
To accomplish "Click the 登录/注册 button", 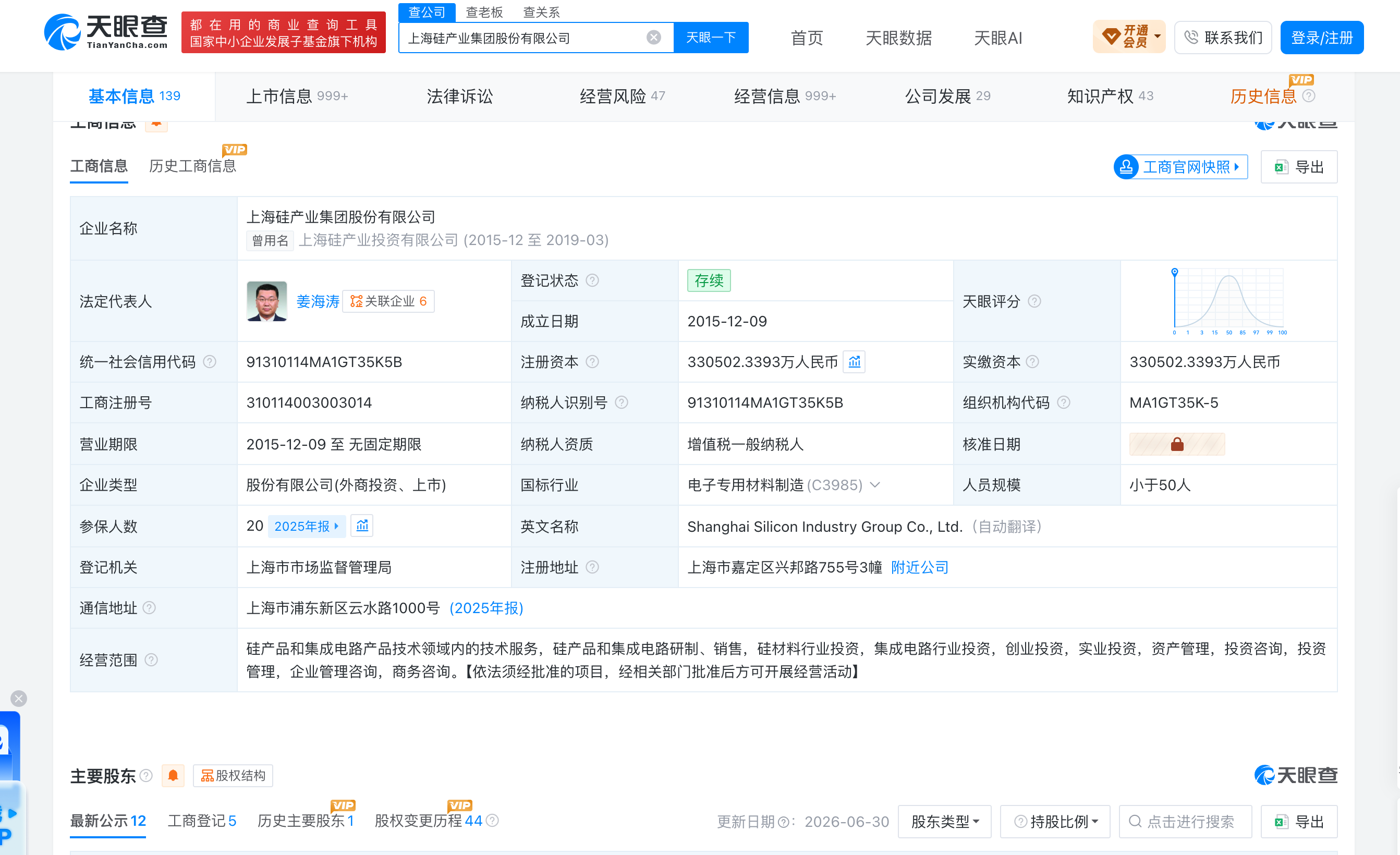I will 1322,38.
